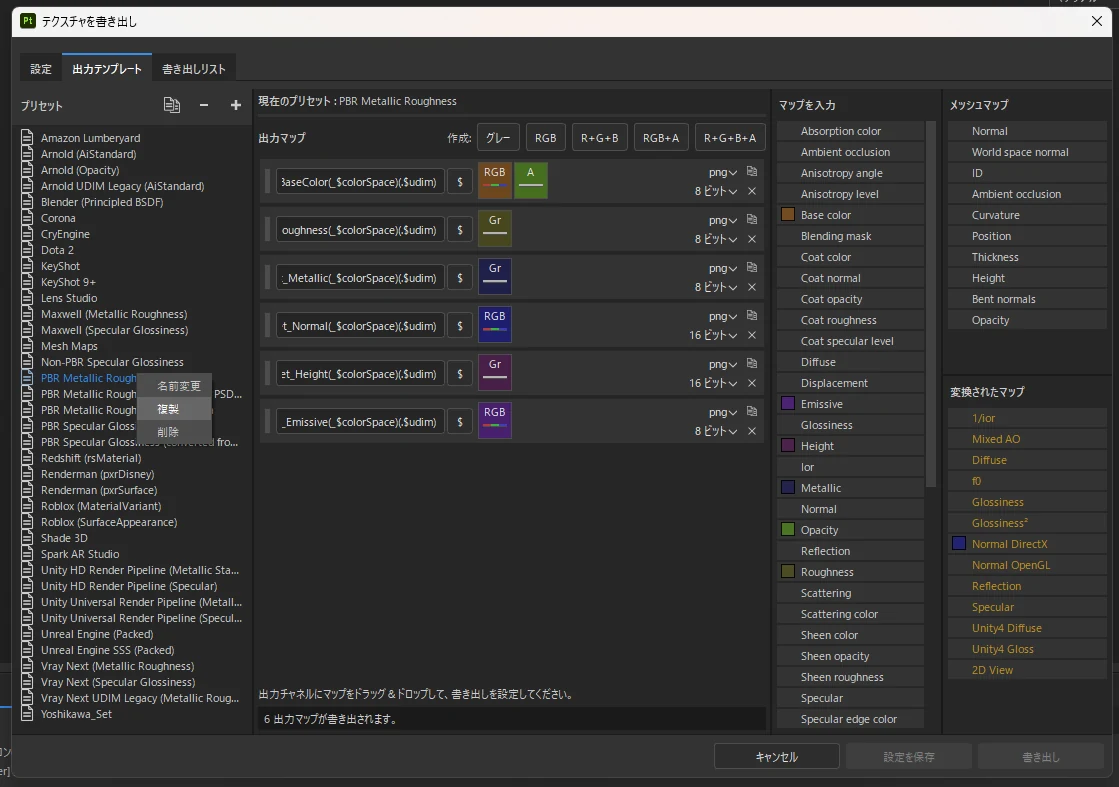Remove preset with the minus icon
The height and width of the screenshot is (787, 1119).
tap(204, 105)
